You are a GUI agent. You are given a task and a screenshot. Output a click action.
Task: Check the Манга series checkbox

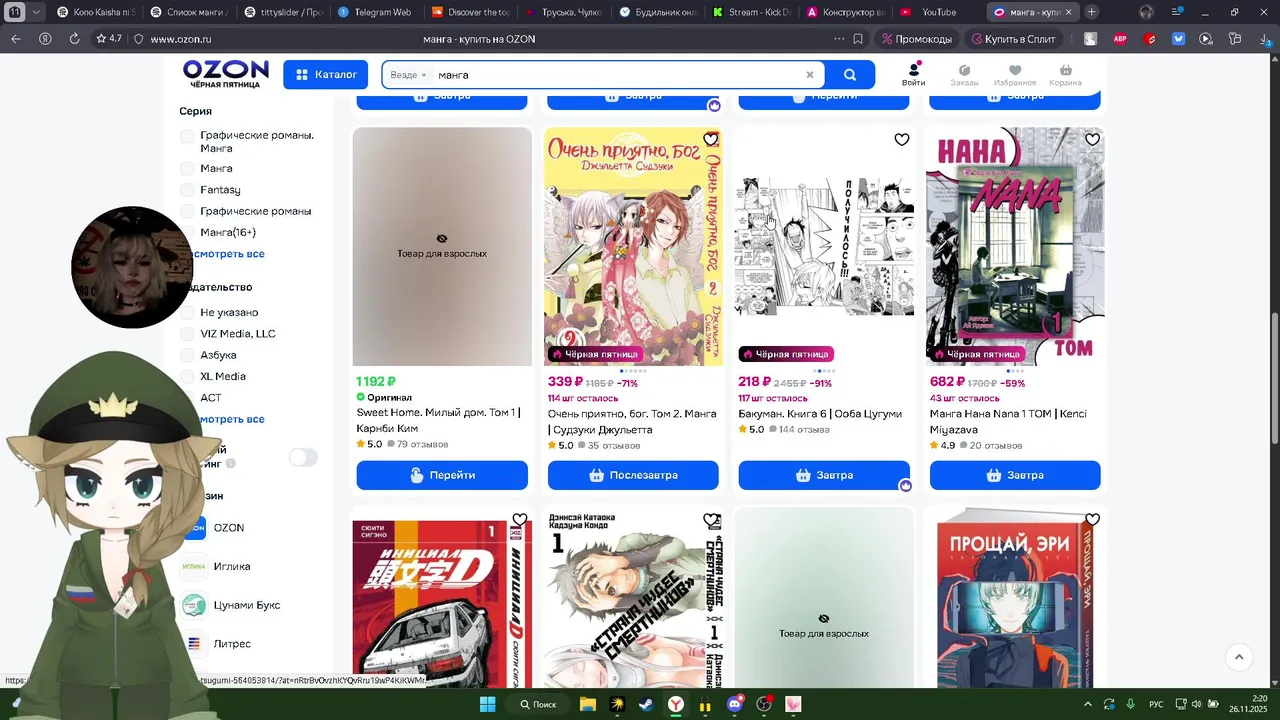[187, 168]
